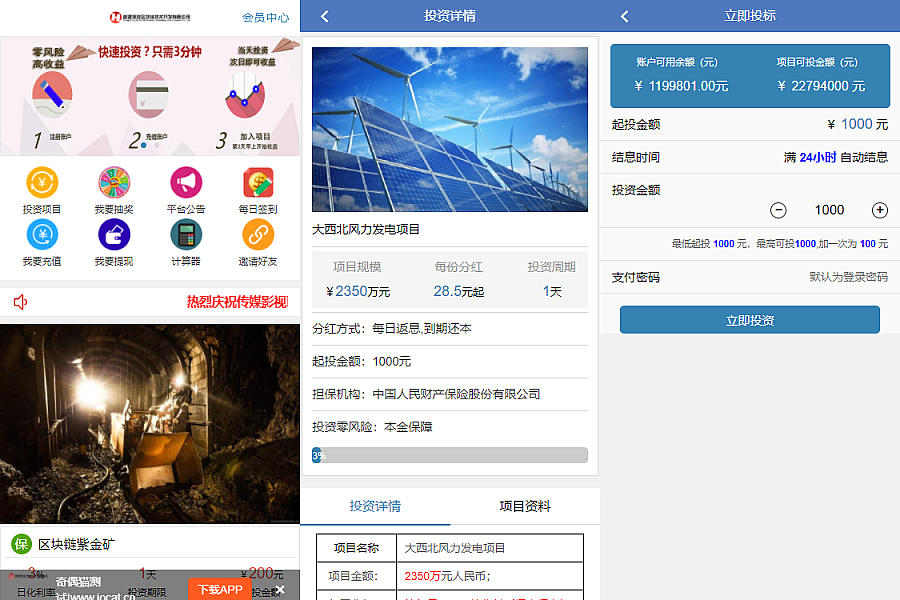Screen dimensions: 900x600
Task: Click the 3% project progress bar
Action: 449,455
